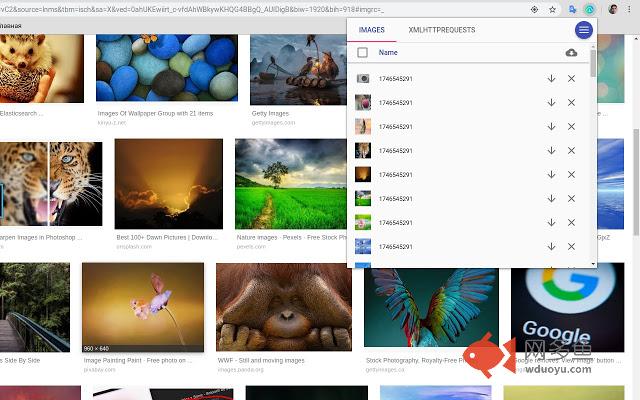640x400 pixels.
Task: Download the row with the camera thumbnail
Action: click(x=551, y=79)
